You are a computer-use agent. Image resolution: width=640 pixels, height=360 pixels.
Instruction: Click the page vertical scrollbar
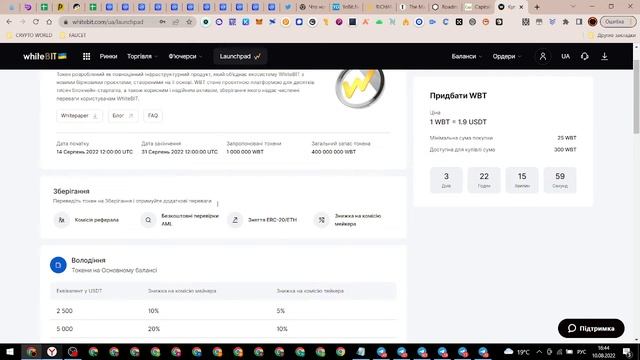click(x=636, y=97)
